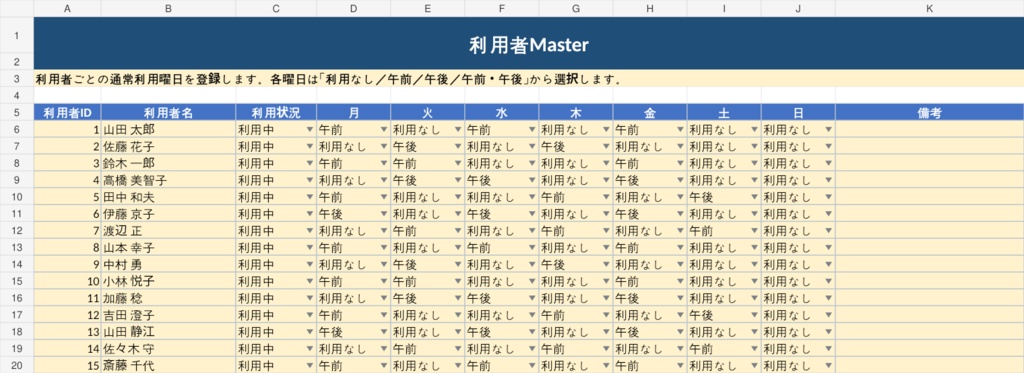Screen dimensions: 1024x373
Task: Select the name cell 吉田 澄子
Action: point(168,316)
